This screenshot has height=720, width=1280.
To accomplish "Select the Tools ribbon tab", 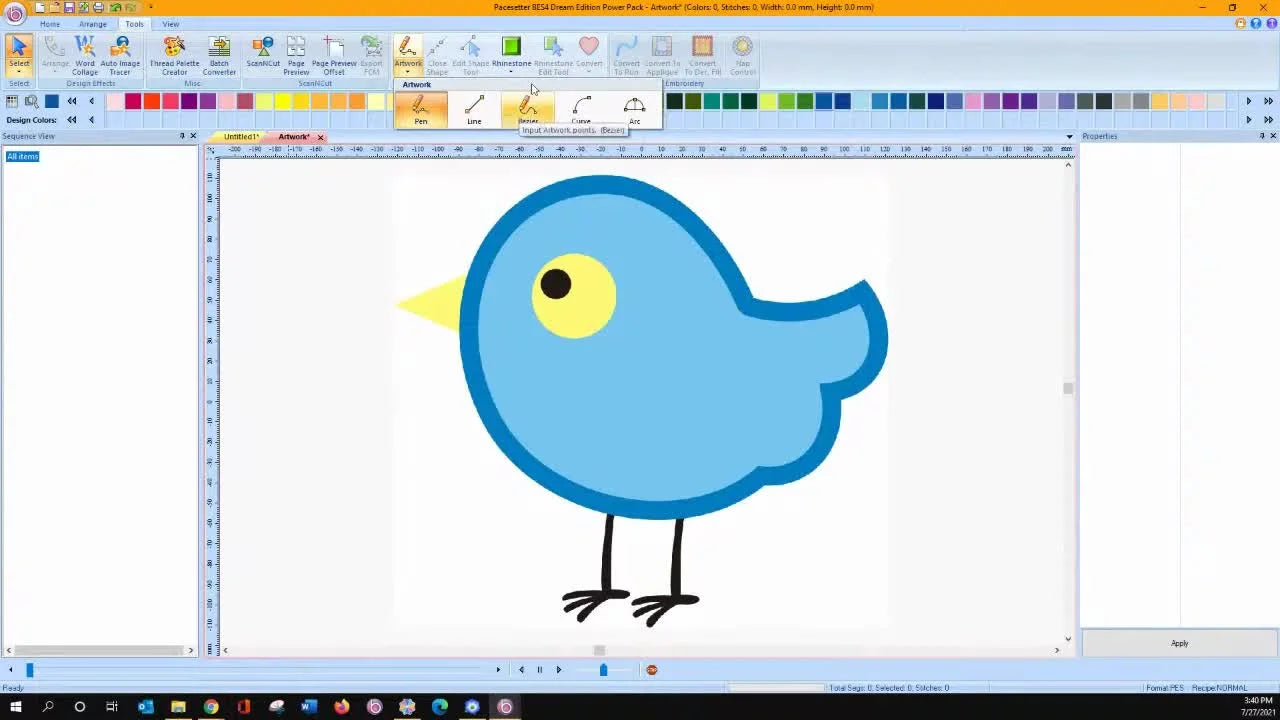I will coord(134,24).
